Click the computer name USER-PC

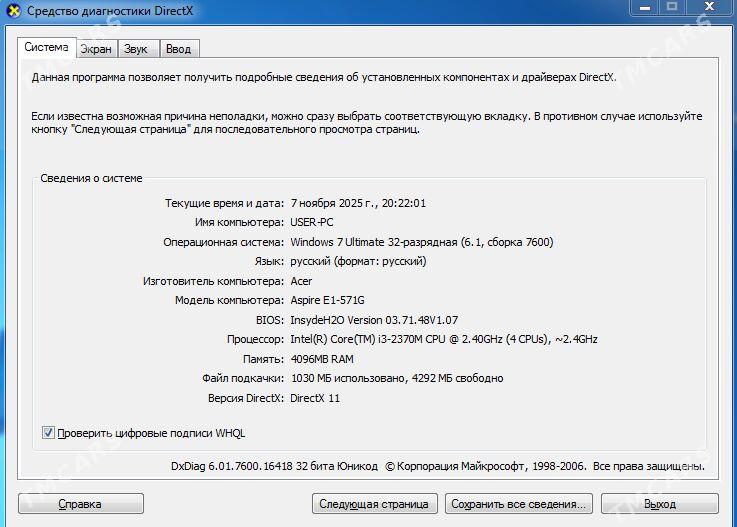point(312,222)
